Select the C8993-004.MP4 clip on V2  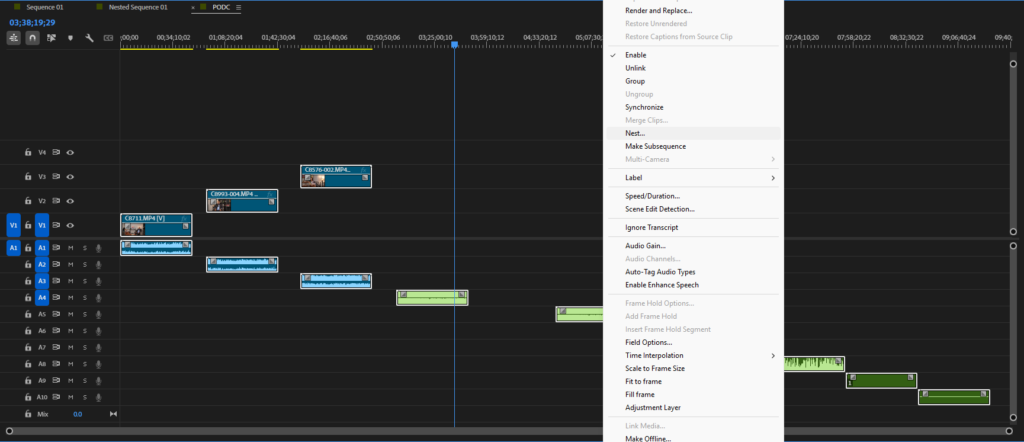(242, 200)
